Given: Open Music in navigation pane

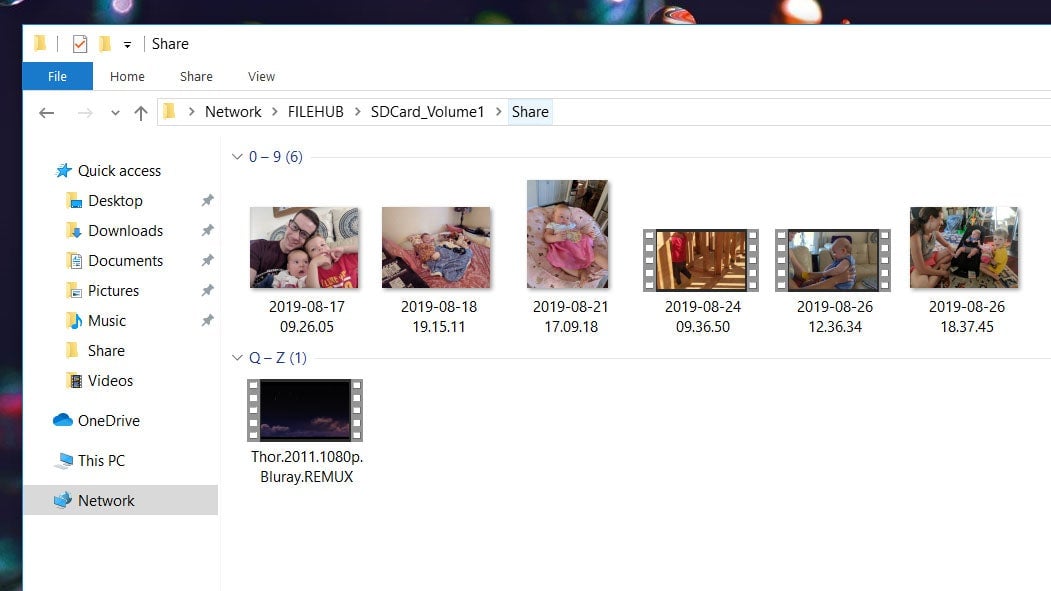Looking at the screenshot, I should tap(107, 321).
